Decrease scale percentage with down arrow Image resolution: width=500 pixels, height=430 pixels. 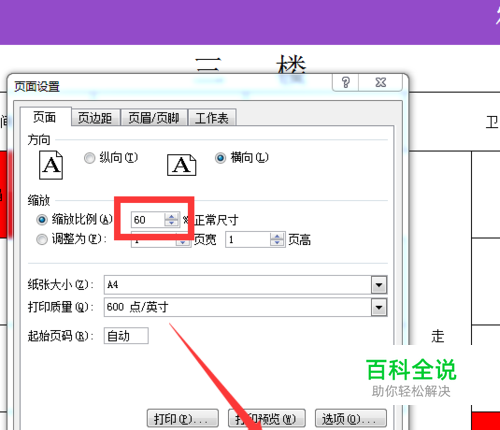point(171,223)
